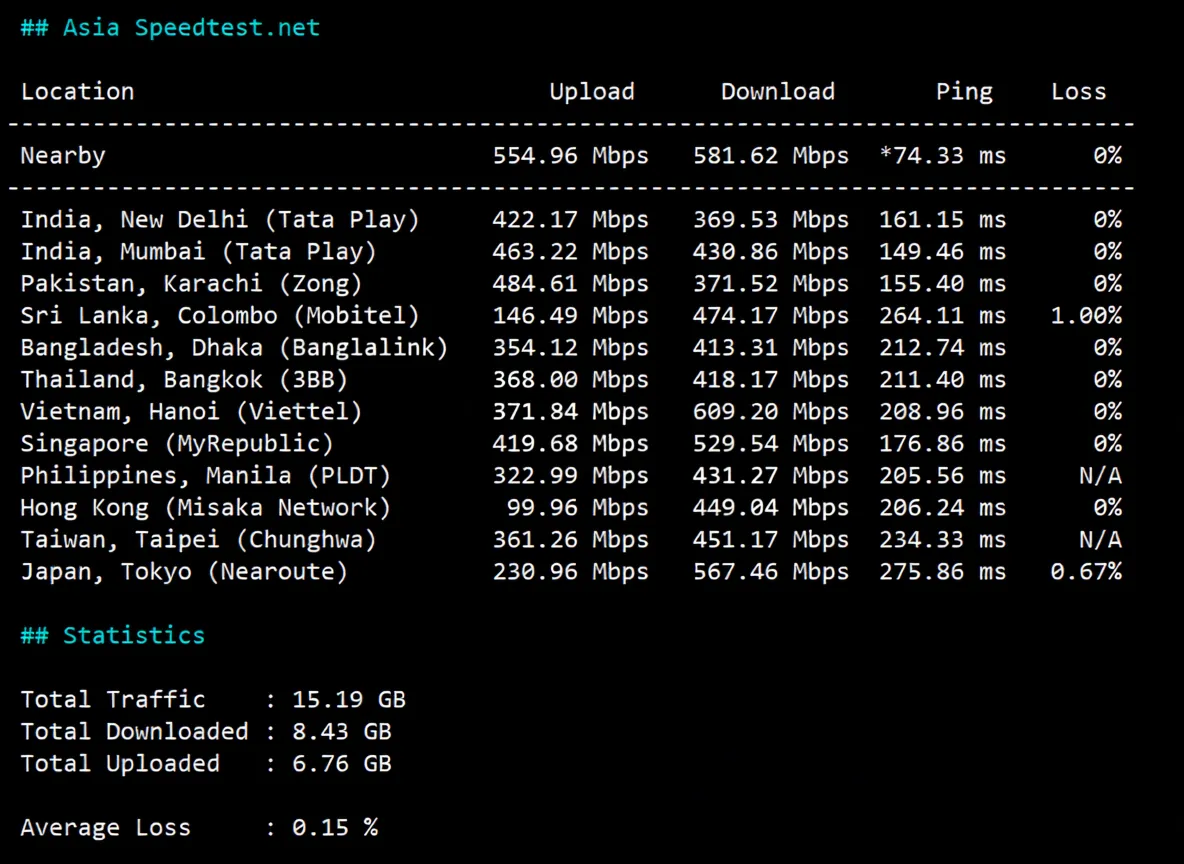1184x864 pixels.
Task: Select the downloaded value 8.43 GB
Action: pos(342,732)
